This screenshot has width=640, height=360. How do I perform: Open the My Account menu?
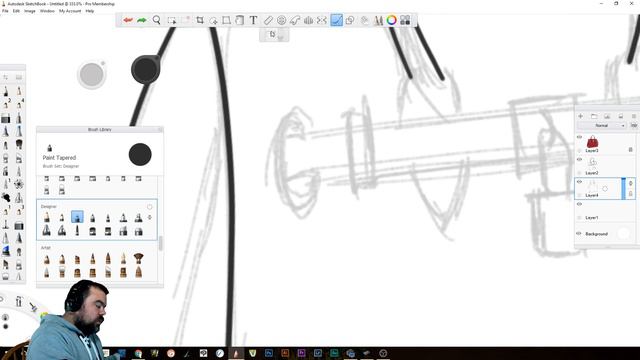coord(70,11)
